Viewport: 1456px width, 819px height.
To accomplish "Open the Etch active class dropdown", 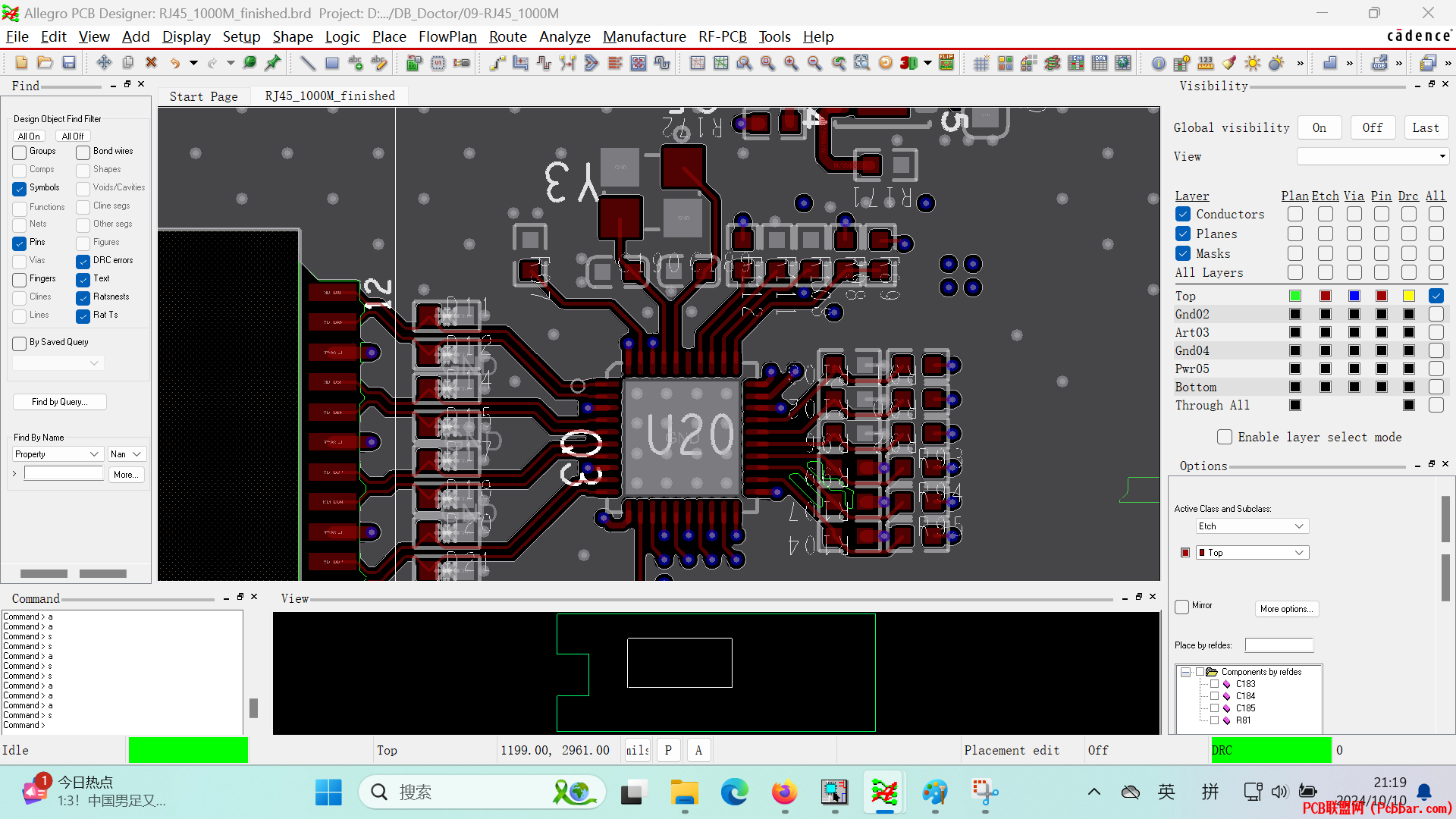I will pyautogui.click(x=1253, y=526).
